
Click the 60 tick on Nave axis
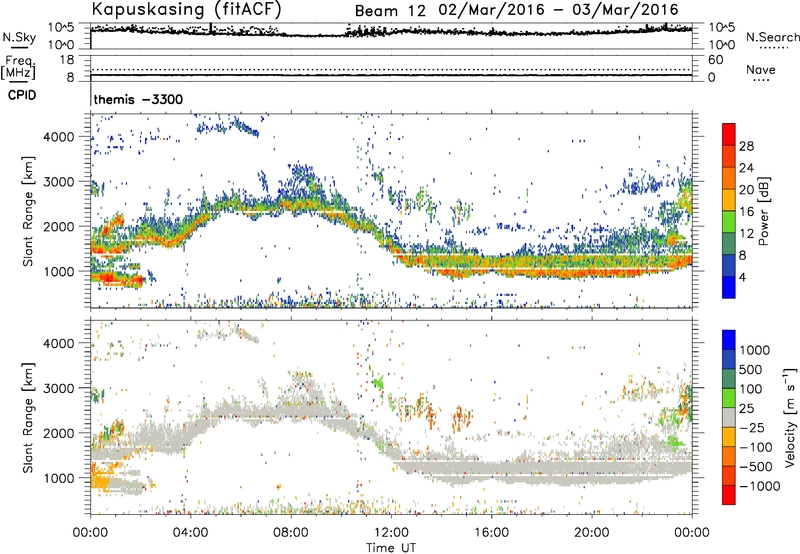(x=715, y=60)
